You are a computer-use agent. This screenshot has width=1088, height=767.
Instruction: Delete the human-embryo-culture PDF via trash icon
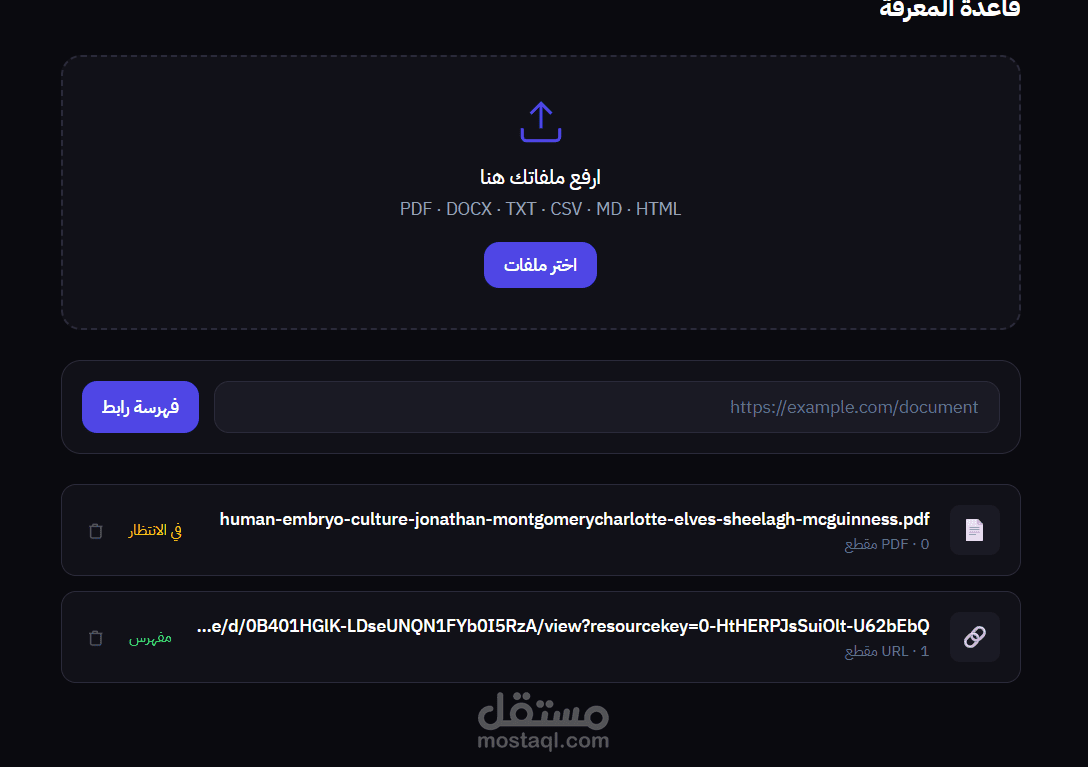pyautogui.click(x=96, y=531)
